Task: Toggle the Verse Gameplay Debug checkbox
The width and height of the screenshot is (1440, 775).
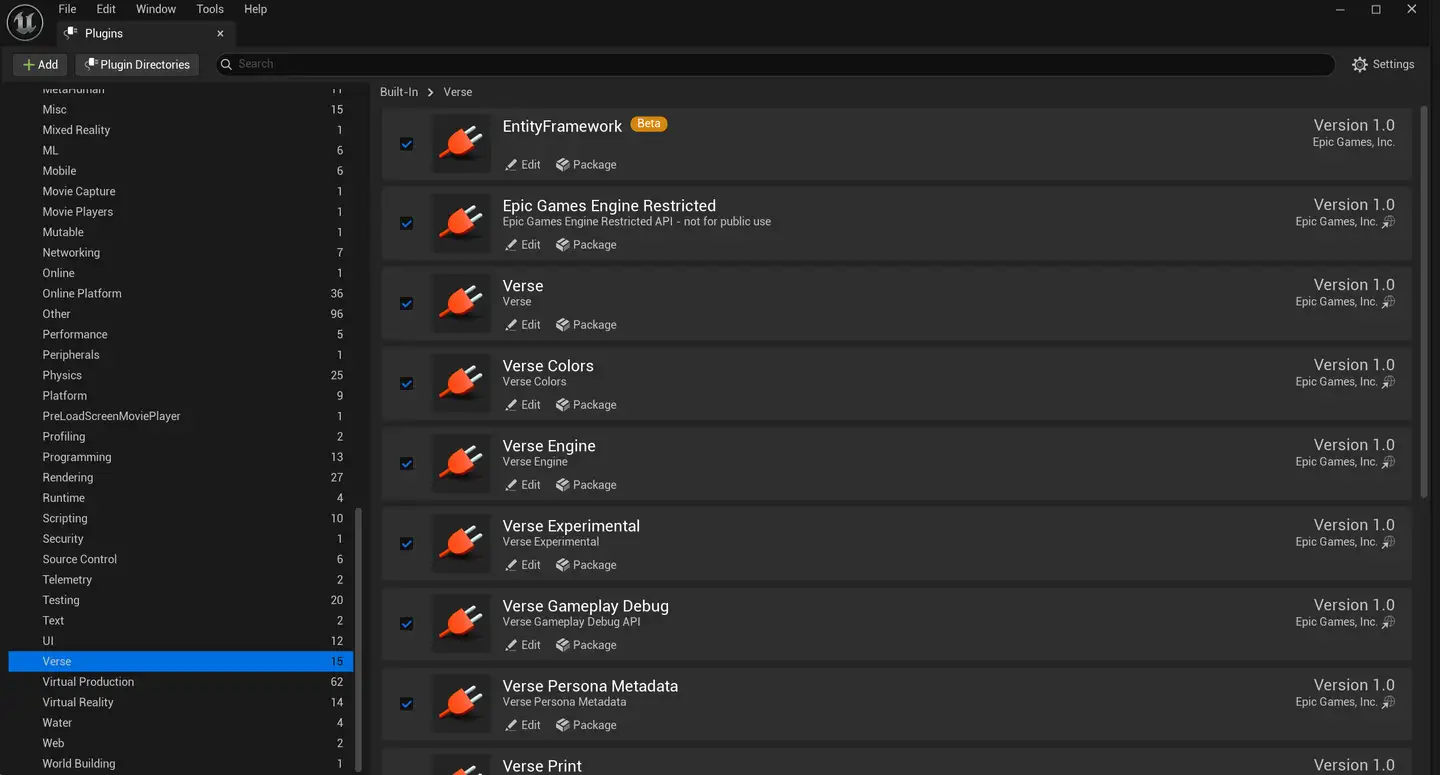Action: pos(407,624)
